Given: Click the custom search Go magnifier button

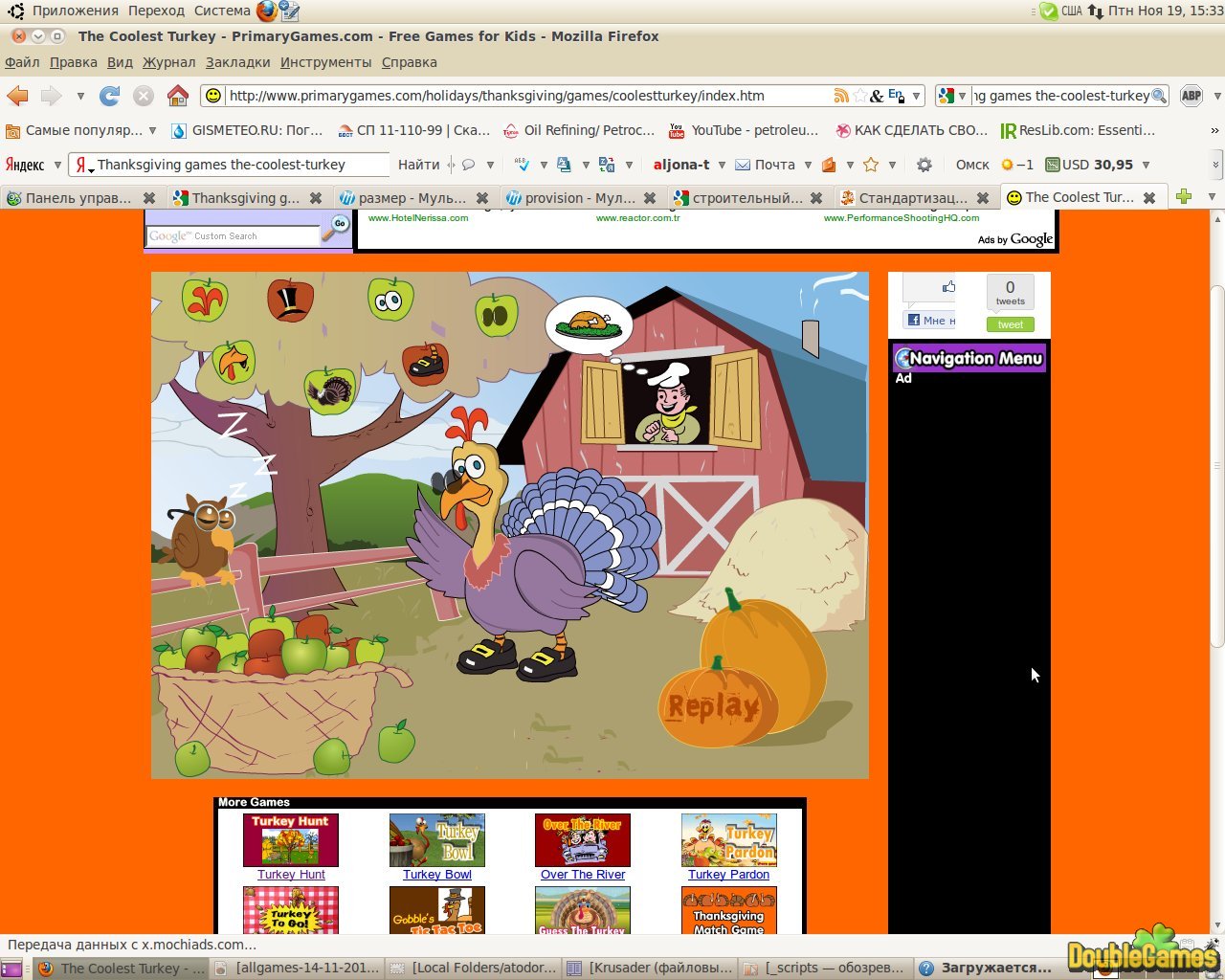Looking at the screenshot, I should (337, 228).
